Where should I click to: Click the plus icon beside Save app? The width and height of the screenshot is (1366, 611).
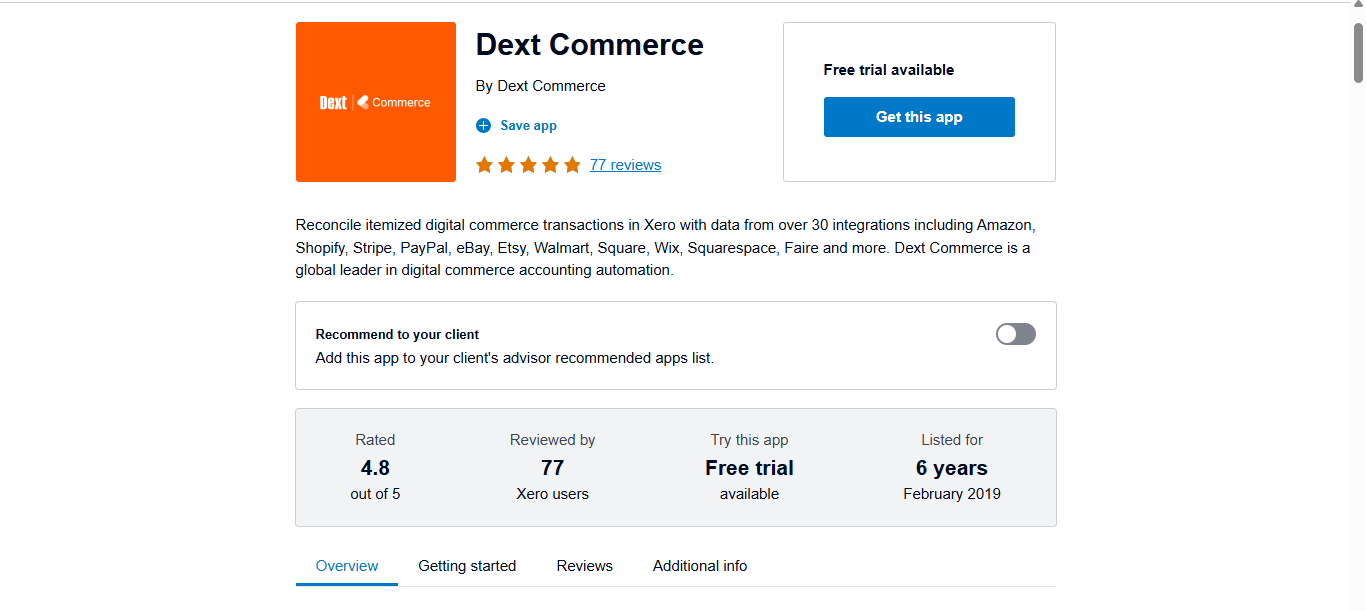(483, 125)
